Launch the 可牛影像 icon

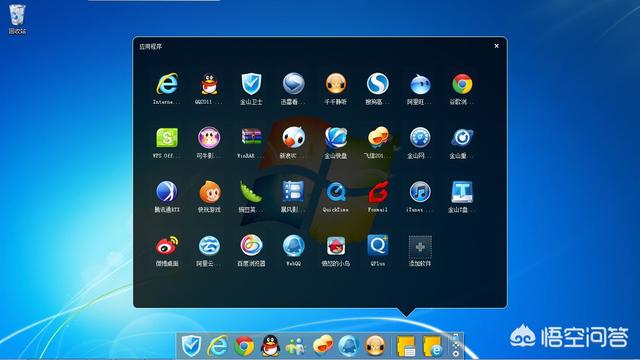209,138
